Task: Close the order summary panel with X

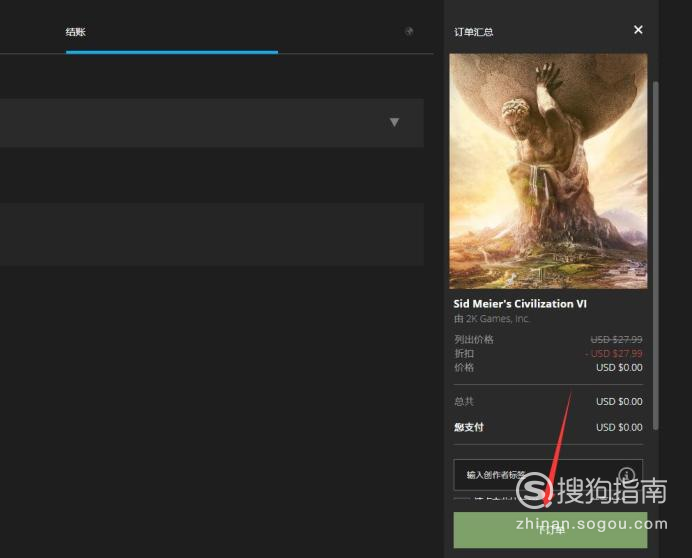Action: tap(638, 30)
